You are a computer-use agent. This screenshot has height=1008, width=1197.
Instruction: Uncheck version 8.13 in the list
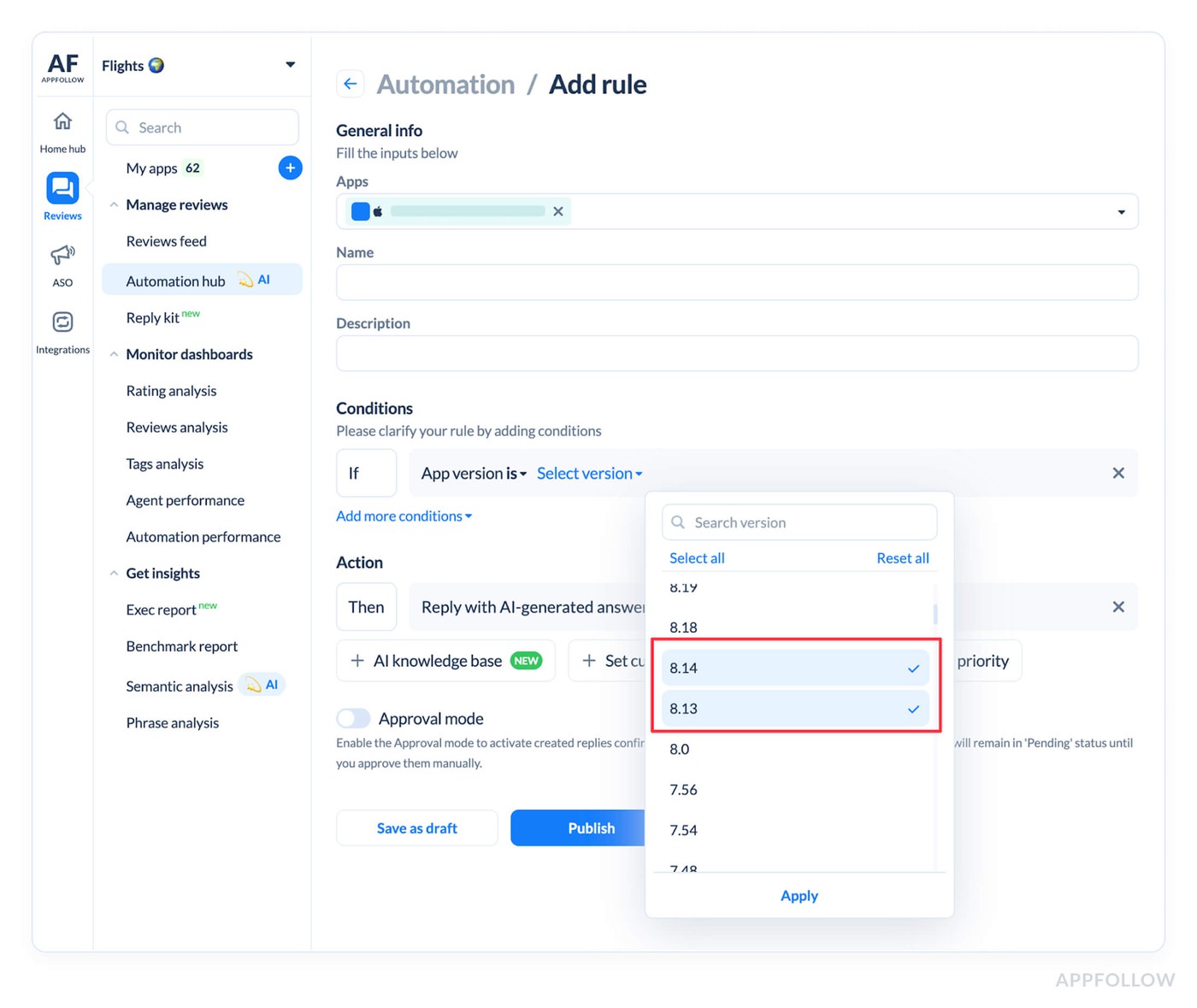tap(794, 709)
